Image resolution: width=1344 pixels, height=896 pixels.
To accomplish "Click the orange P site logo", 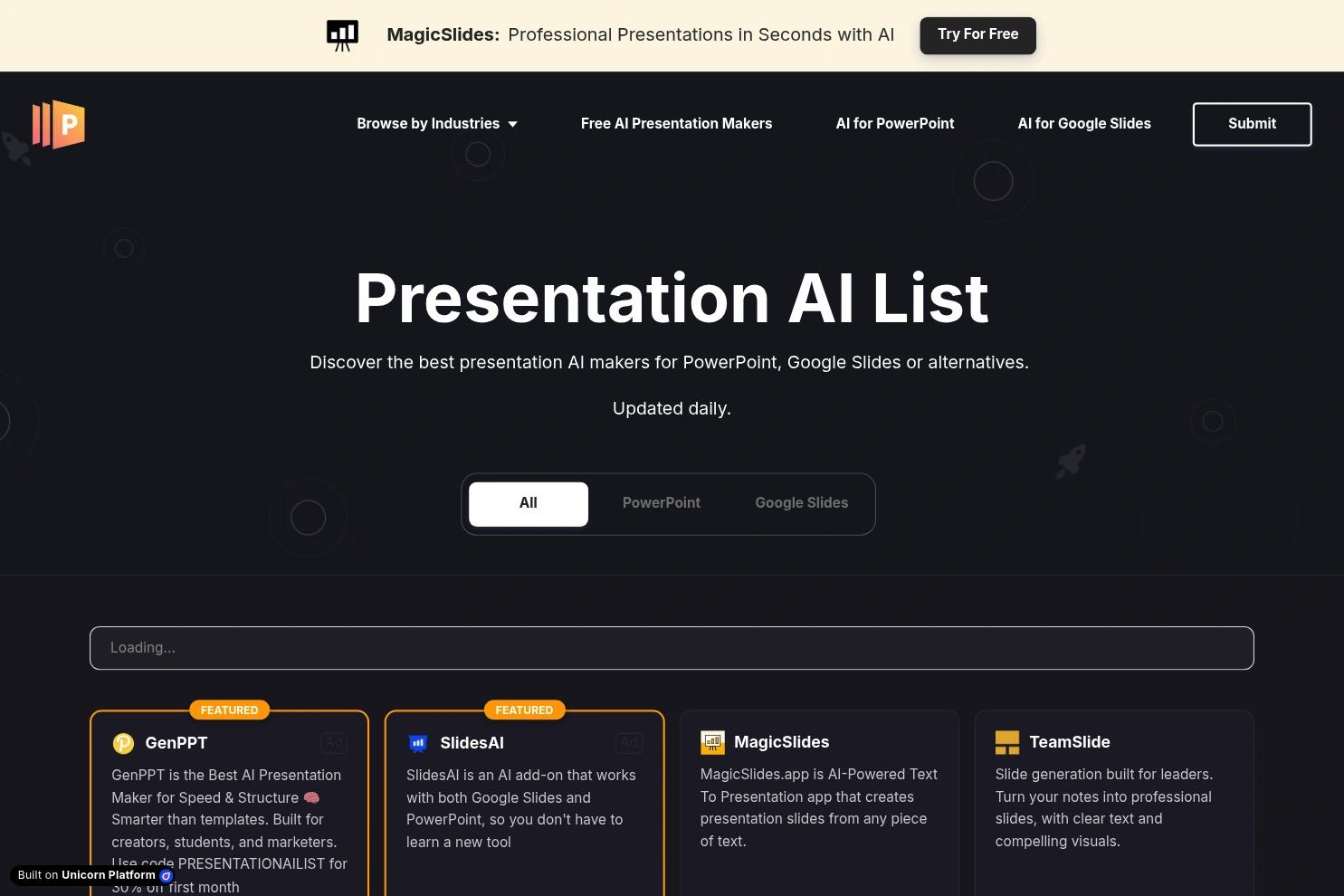I will (x=58, y=126).
